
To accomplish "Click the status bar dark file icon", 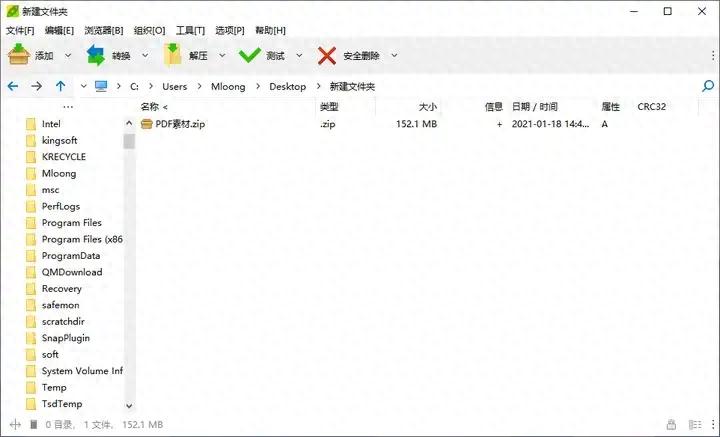I will coord(34,425).
